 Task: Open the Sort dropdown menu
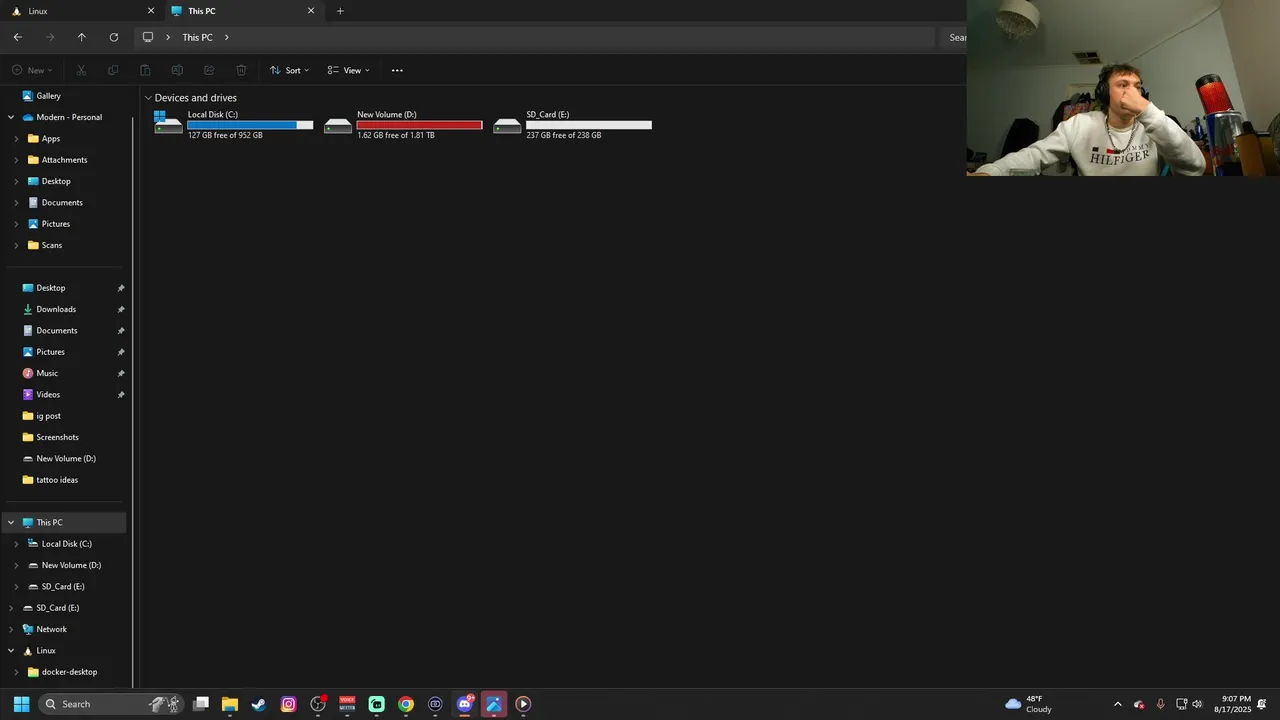tap(289, 70)
